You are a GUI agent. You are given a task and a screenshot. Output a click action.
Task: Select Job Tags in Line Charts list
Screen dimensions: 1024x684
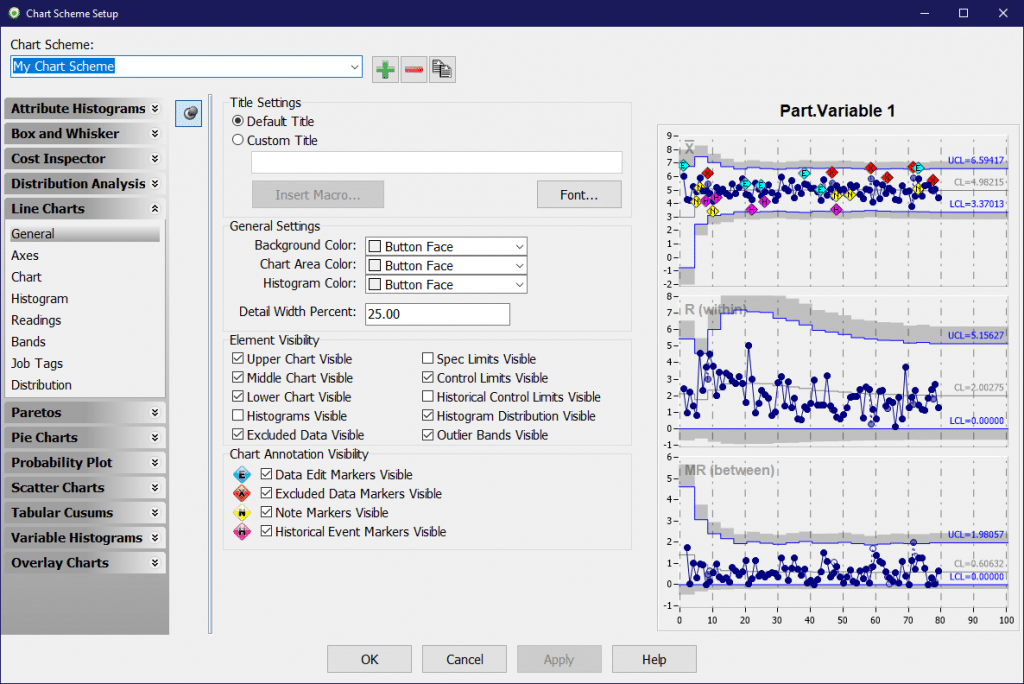pyautogui.click(x=36, y=364)
